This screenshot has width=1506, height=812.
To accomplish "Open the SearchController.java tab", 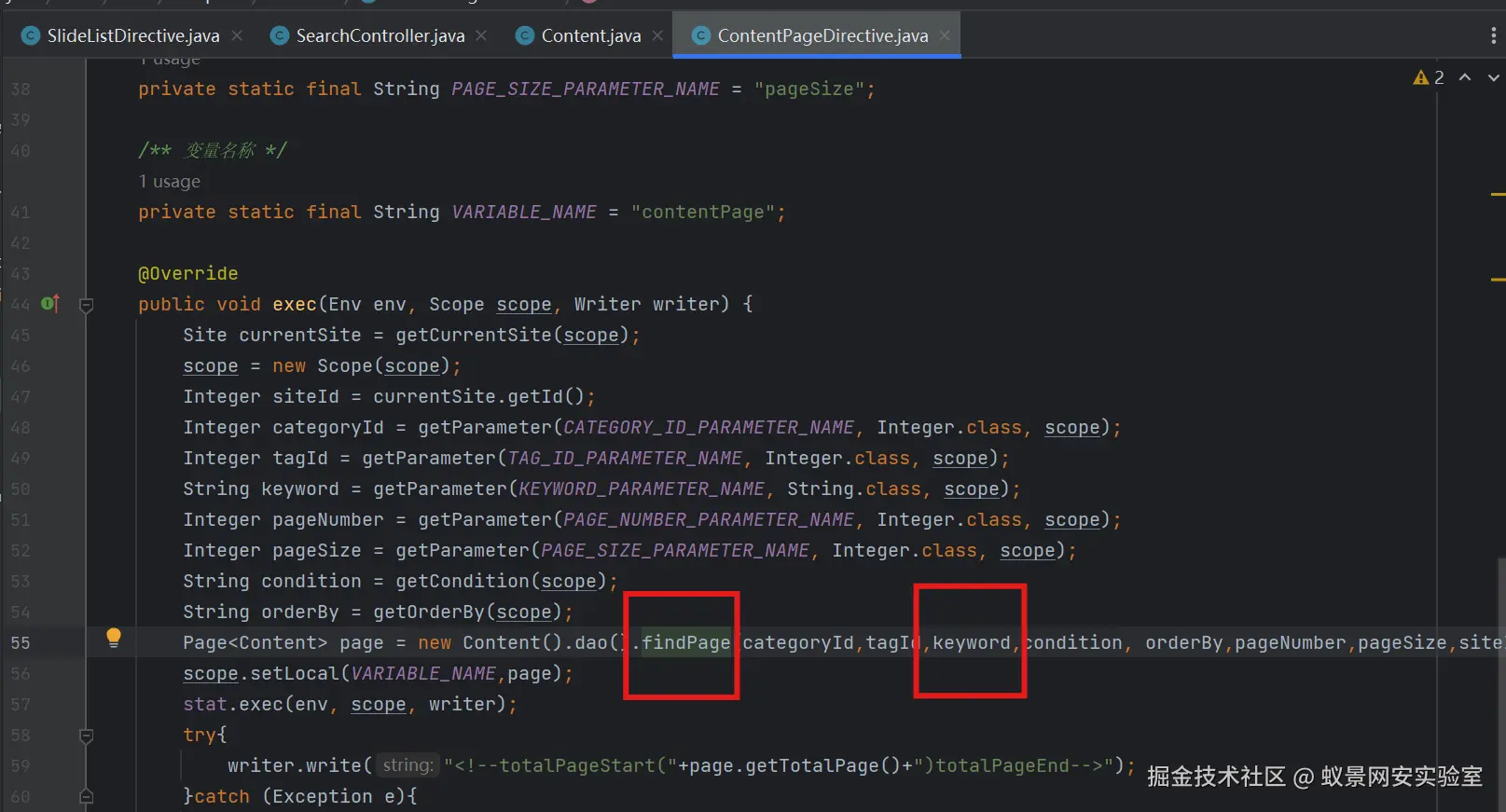I will 379,35.
